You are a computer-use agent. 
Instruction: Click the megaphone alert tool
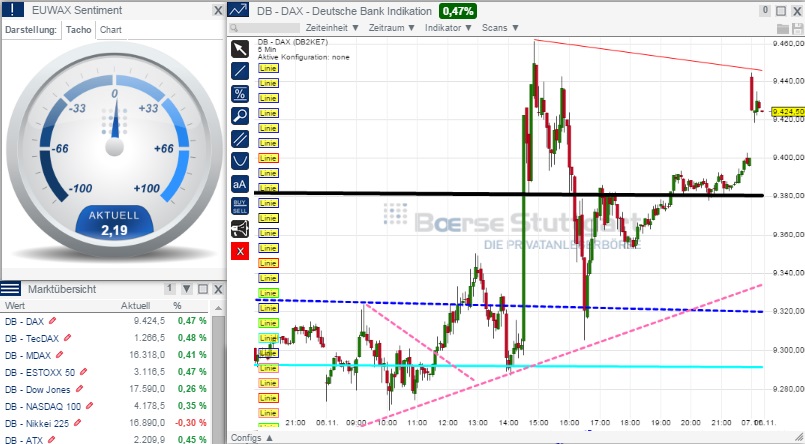[x=240, y=228]
